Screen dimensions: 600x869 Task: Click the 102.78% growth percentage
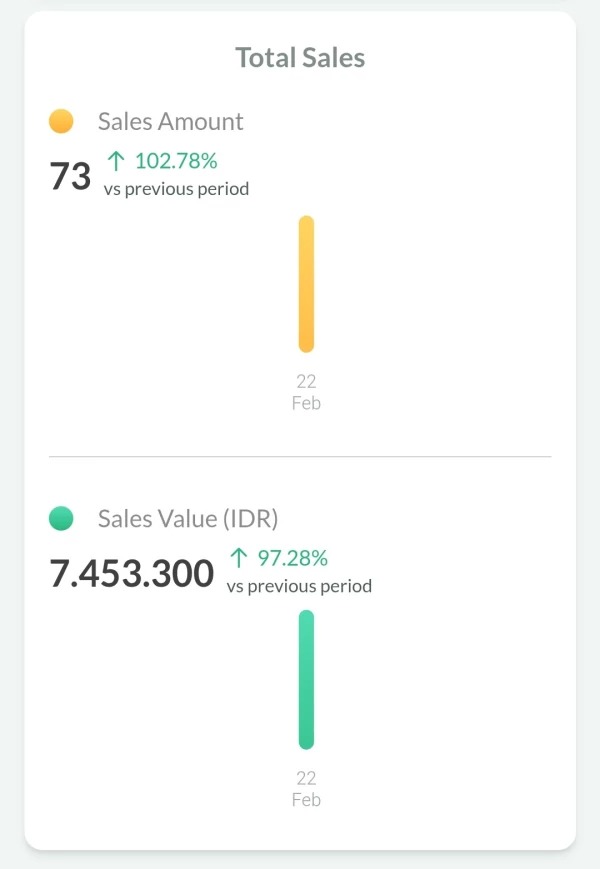click(176, 161)
